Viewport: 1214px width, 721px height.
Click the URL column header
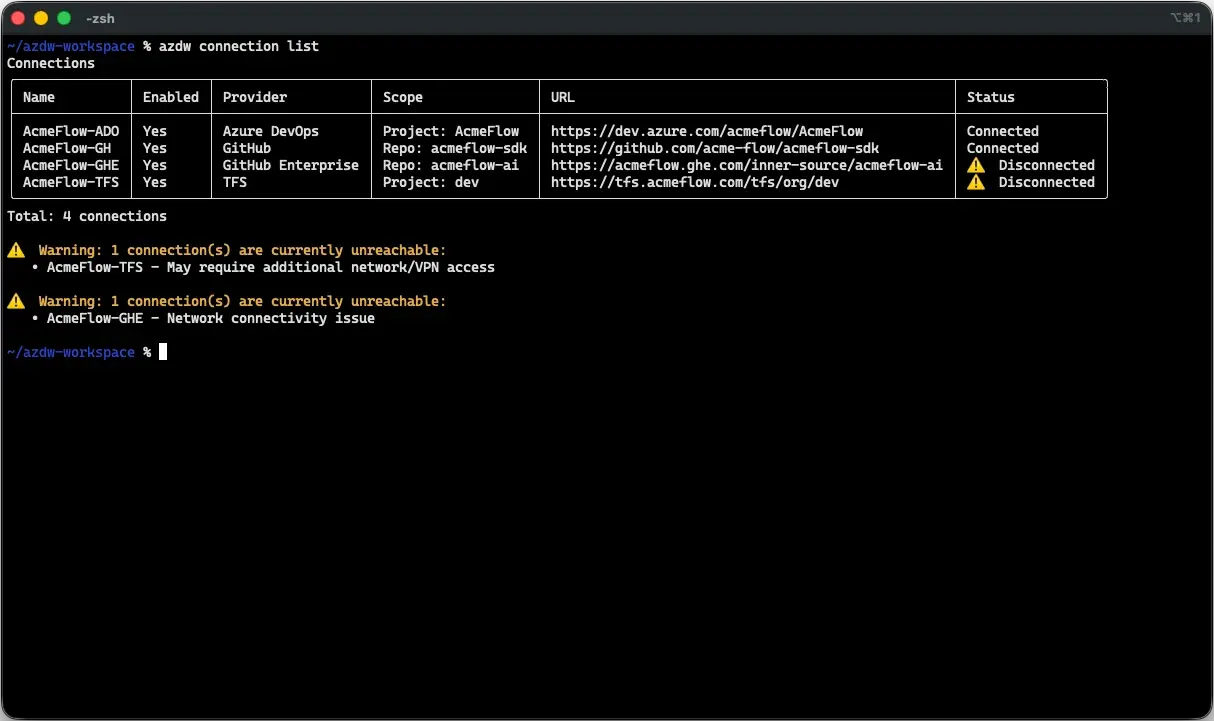click(563, 97)
